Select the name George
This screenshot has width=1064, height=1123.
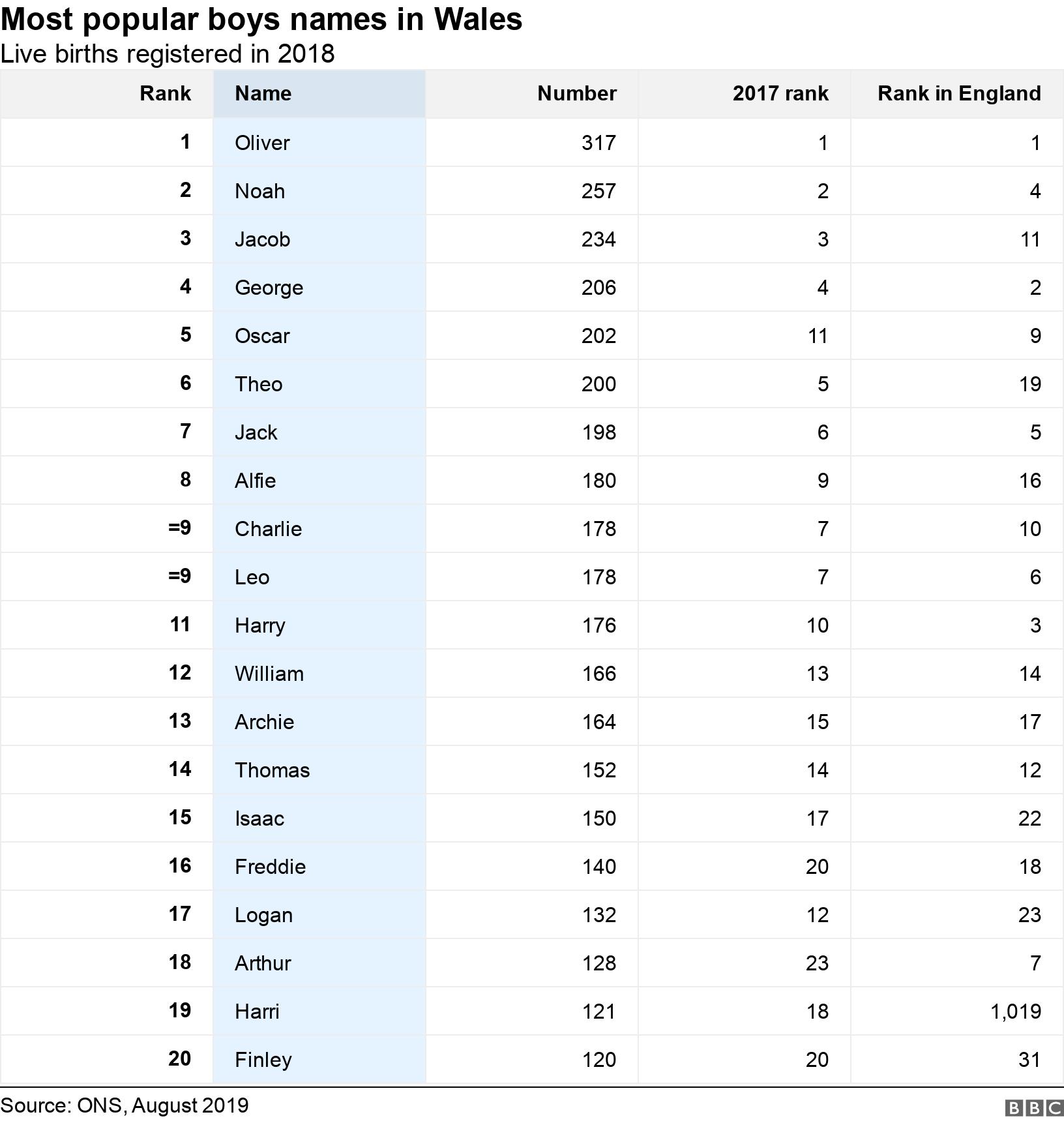(x=269, y=287)
